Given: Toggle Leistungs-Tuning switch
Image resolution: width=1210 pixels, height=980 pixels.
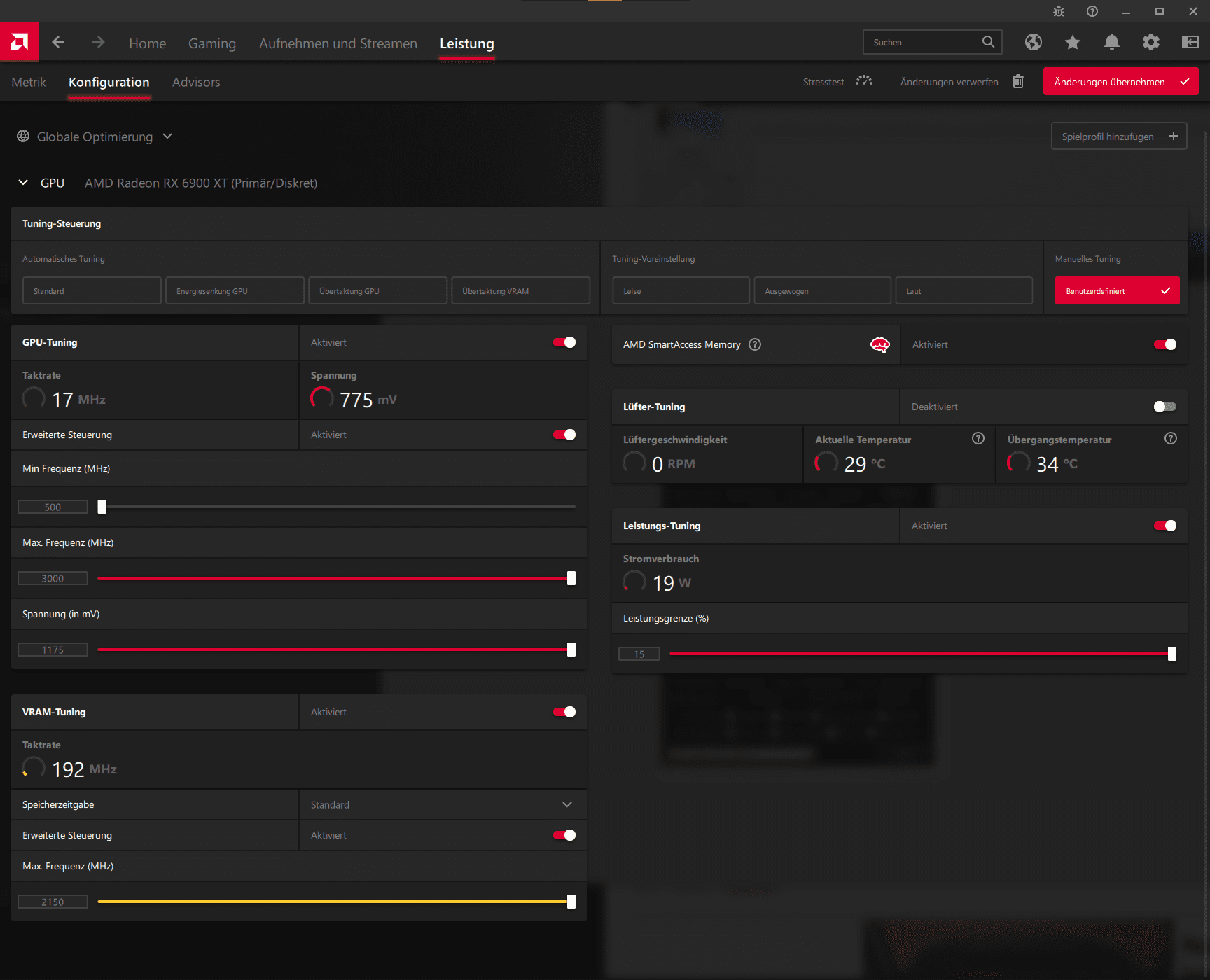Looking at the screenshot, I should [1165, 526].
